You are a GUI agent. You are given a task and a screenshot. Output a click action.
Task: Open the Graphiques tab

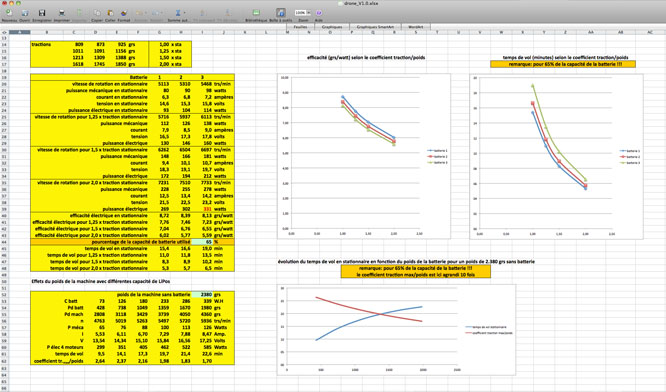click(332, 27)
